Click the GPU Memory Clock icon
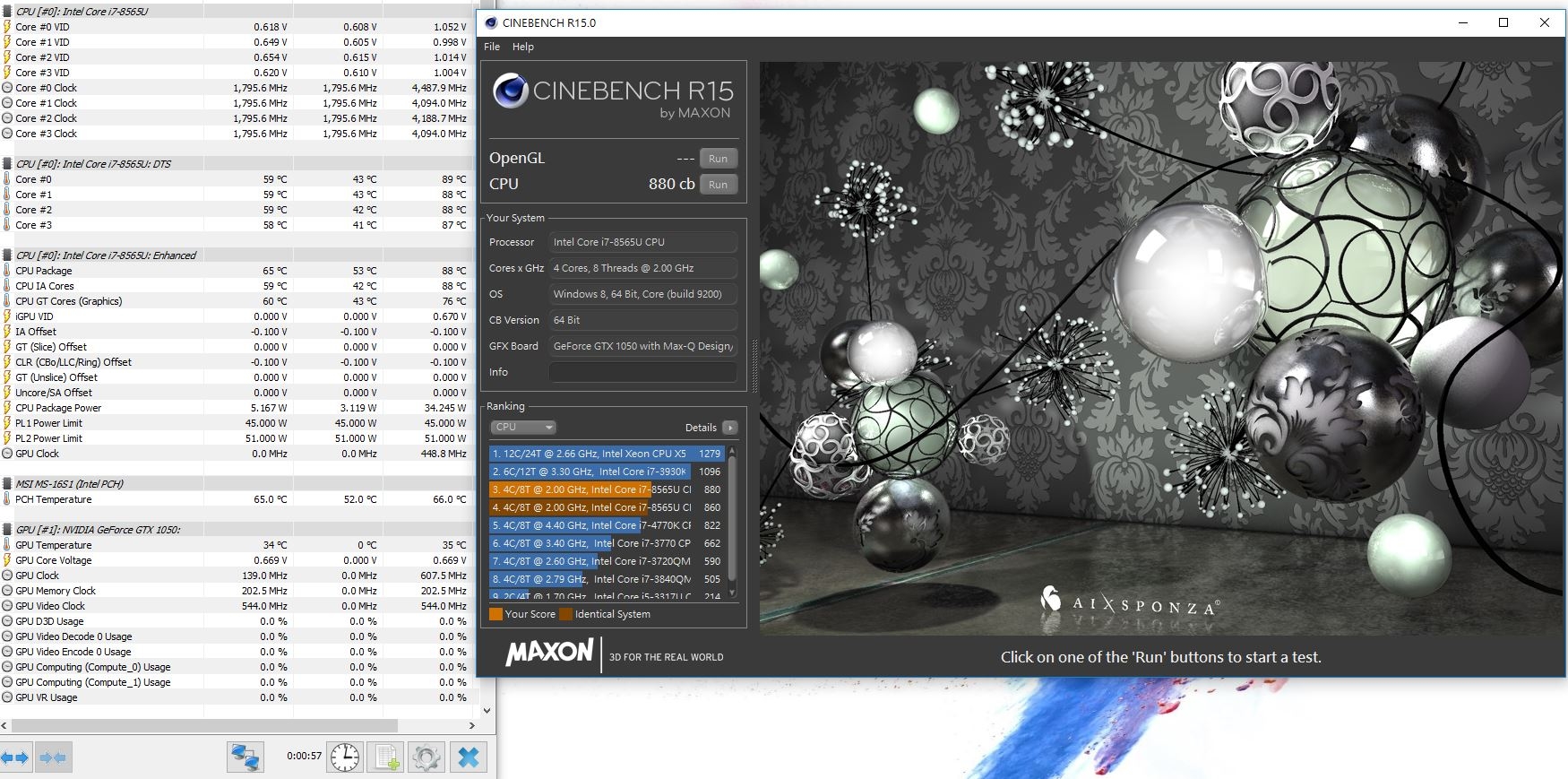Screen dimensions: 1568x779 click(7, 591)
